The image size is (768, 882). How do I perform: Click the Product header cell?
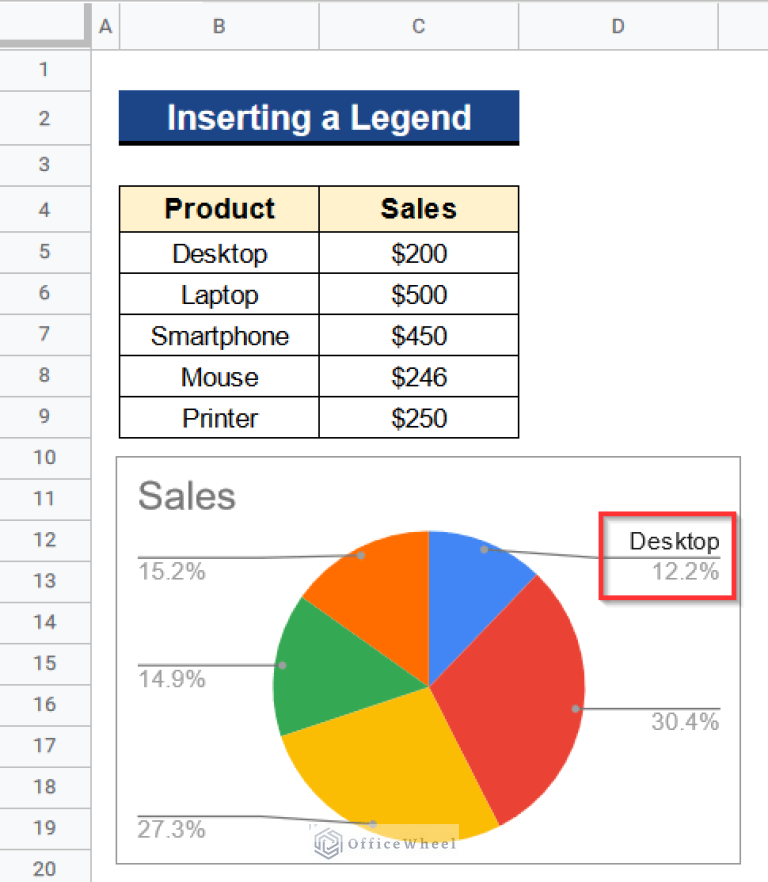coord(218,209)
